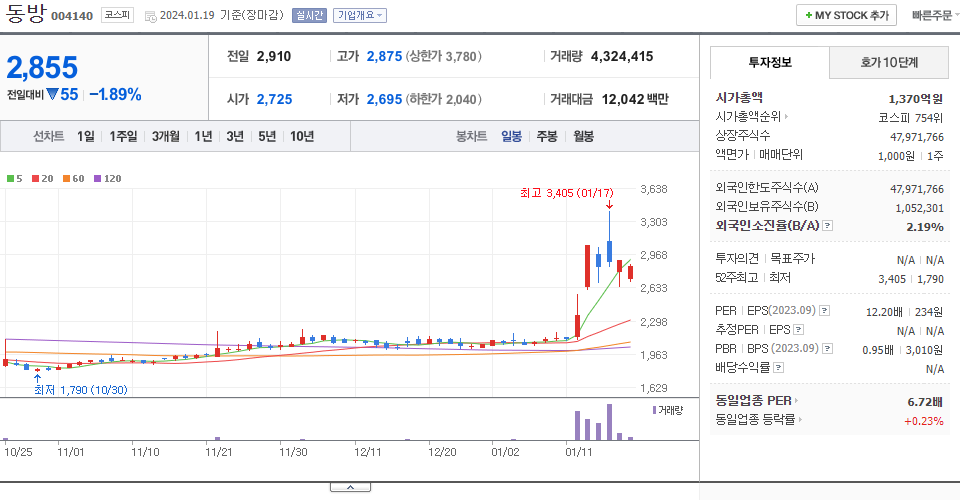This screenshot has width=960, height=500.
Task: Select the 주봉 weekly candle chart
Action: (x=547, y=136)
